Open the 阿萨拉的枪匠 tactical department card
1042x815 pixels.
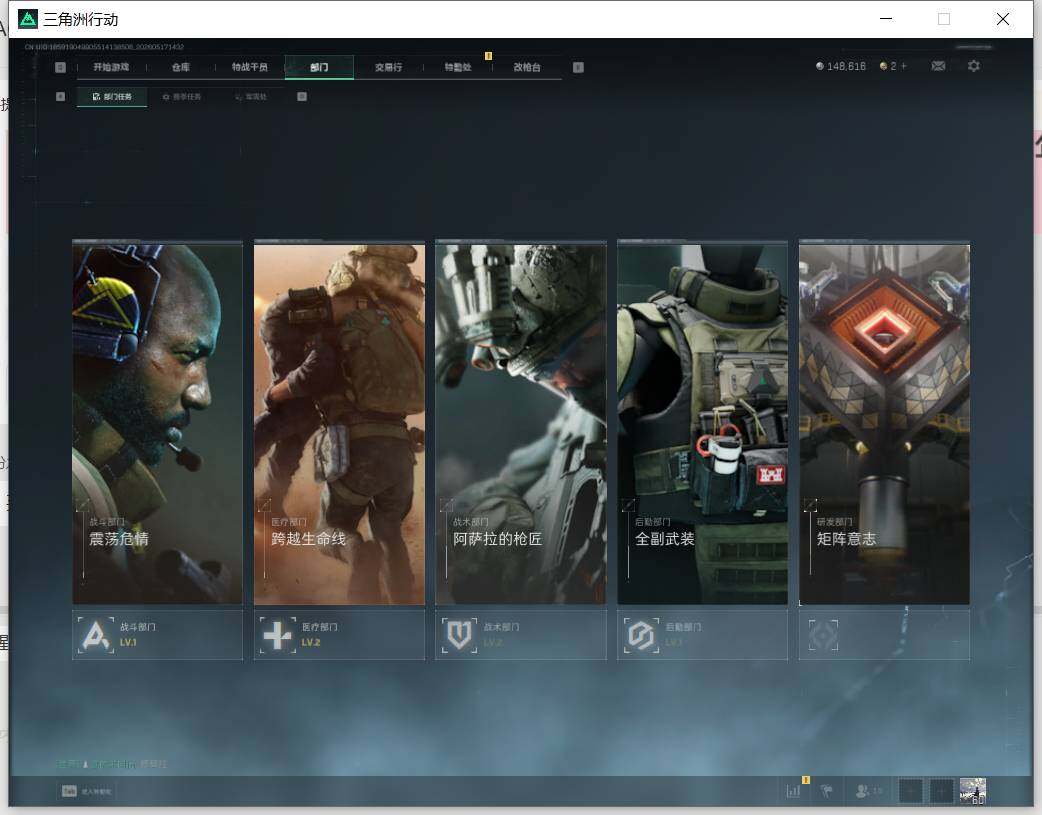pos(521,423)
